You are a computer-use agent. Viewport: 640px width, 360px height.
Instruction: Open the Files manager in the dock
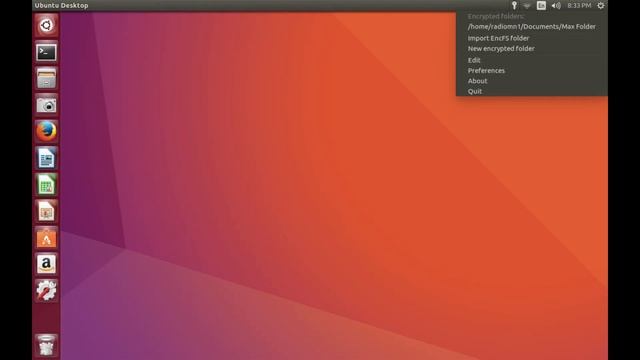pos(46,78)
